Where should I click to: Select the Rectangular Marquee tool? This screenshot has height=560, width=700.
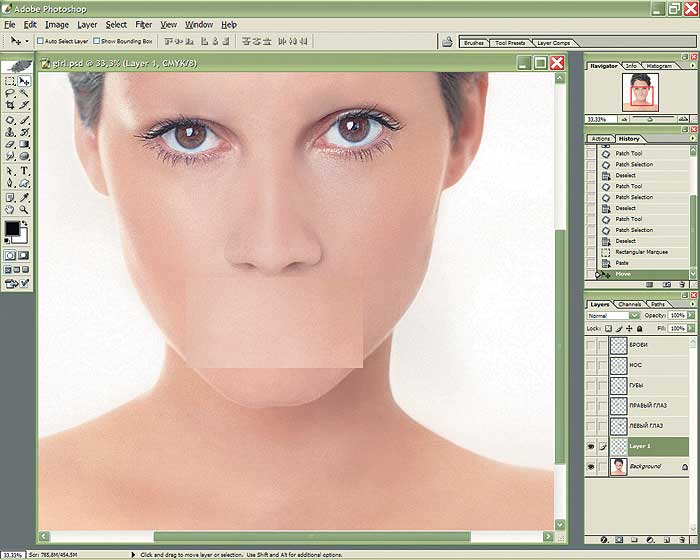[x=9, y=81]
